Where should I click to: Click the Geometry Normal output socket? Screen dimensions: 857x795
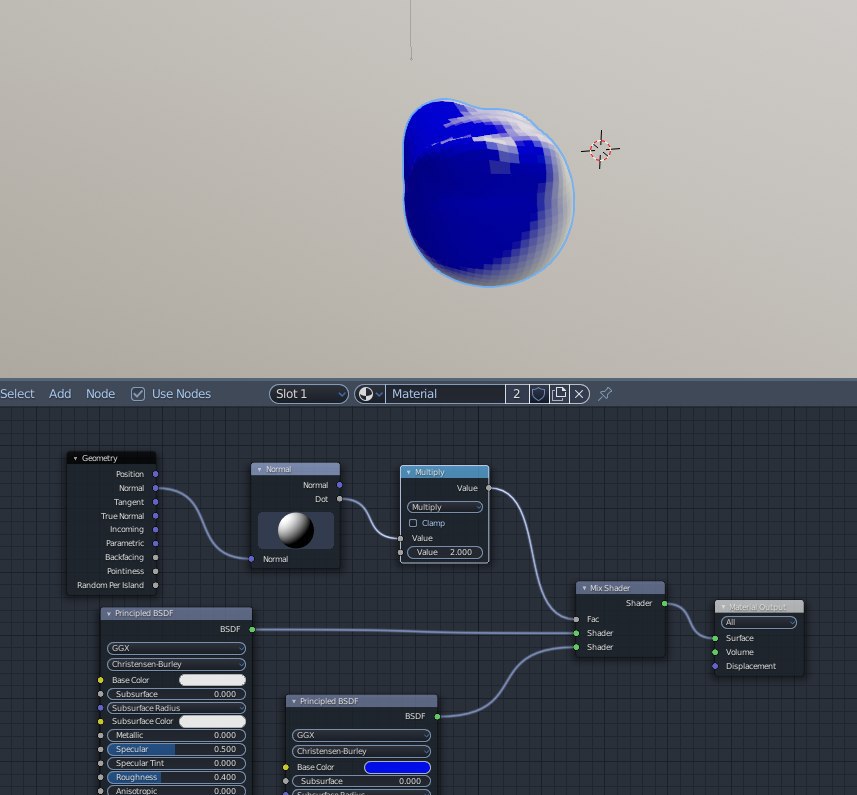[156, 488]
